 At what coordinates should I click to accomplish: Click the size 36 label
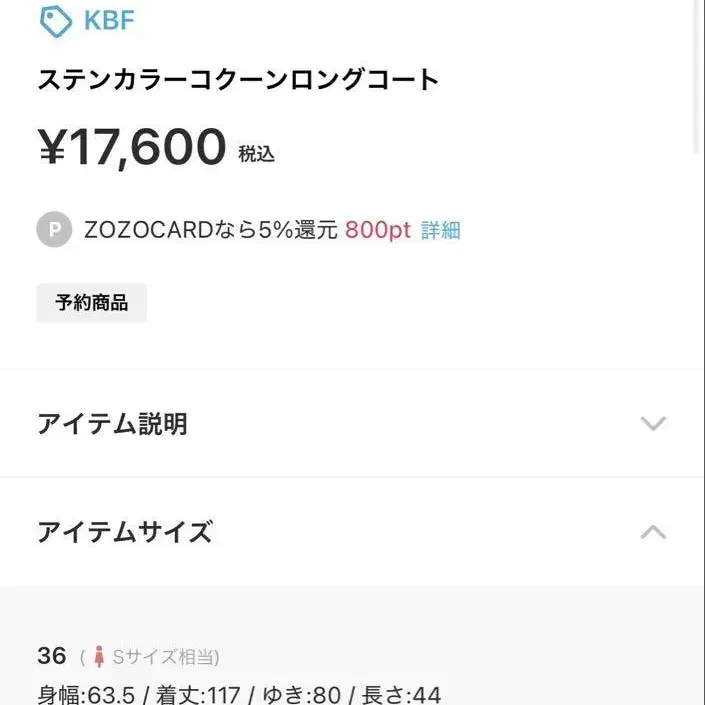click(52, 656)
